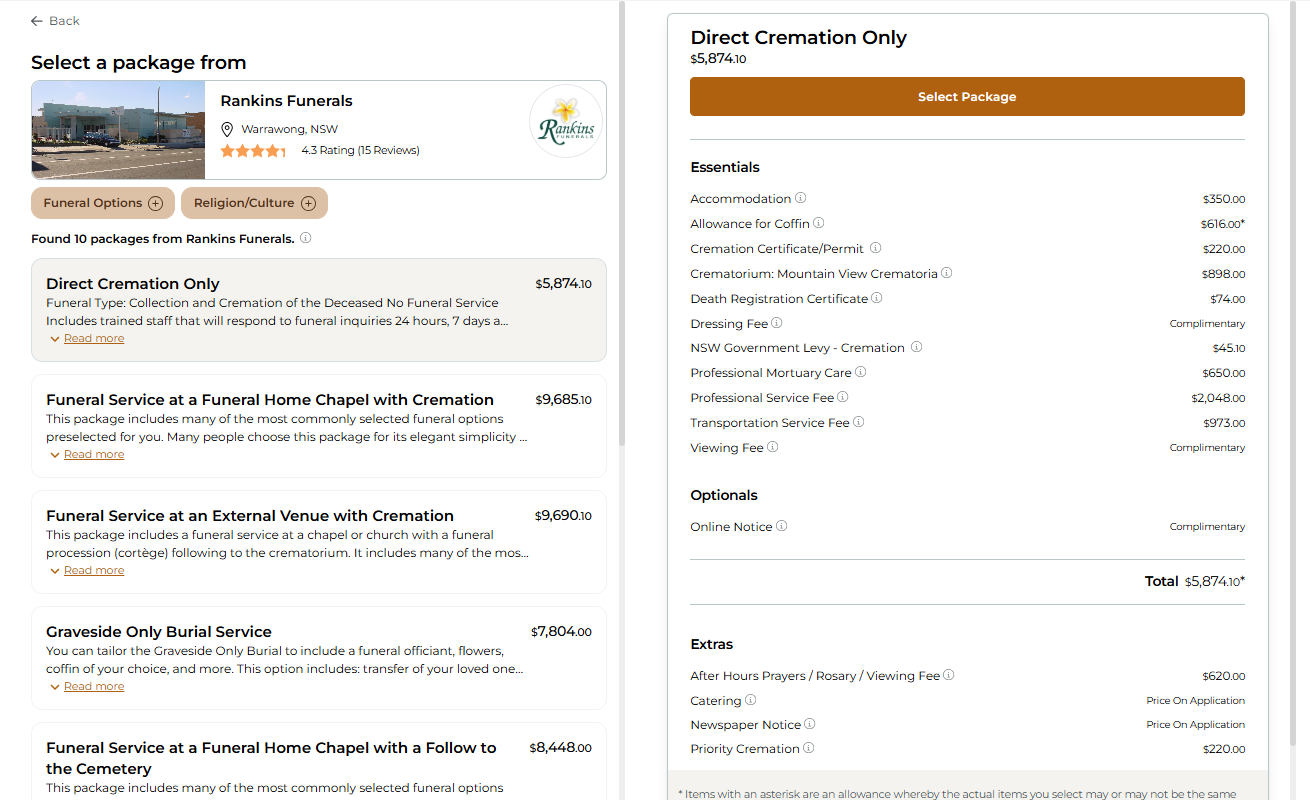Image resolution: width=1310 pixels, height=800 pixels.
Task: Expand Read more under Graveside Only Burial Service
Action: pos(93,687)
